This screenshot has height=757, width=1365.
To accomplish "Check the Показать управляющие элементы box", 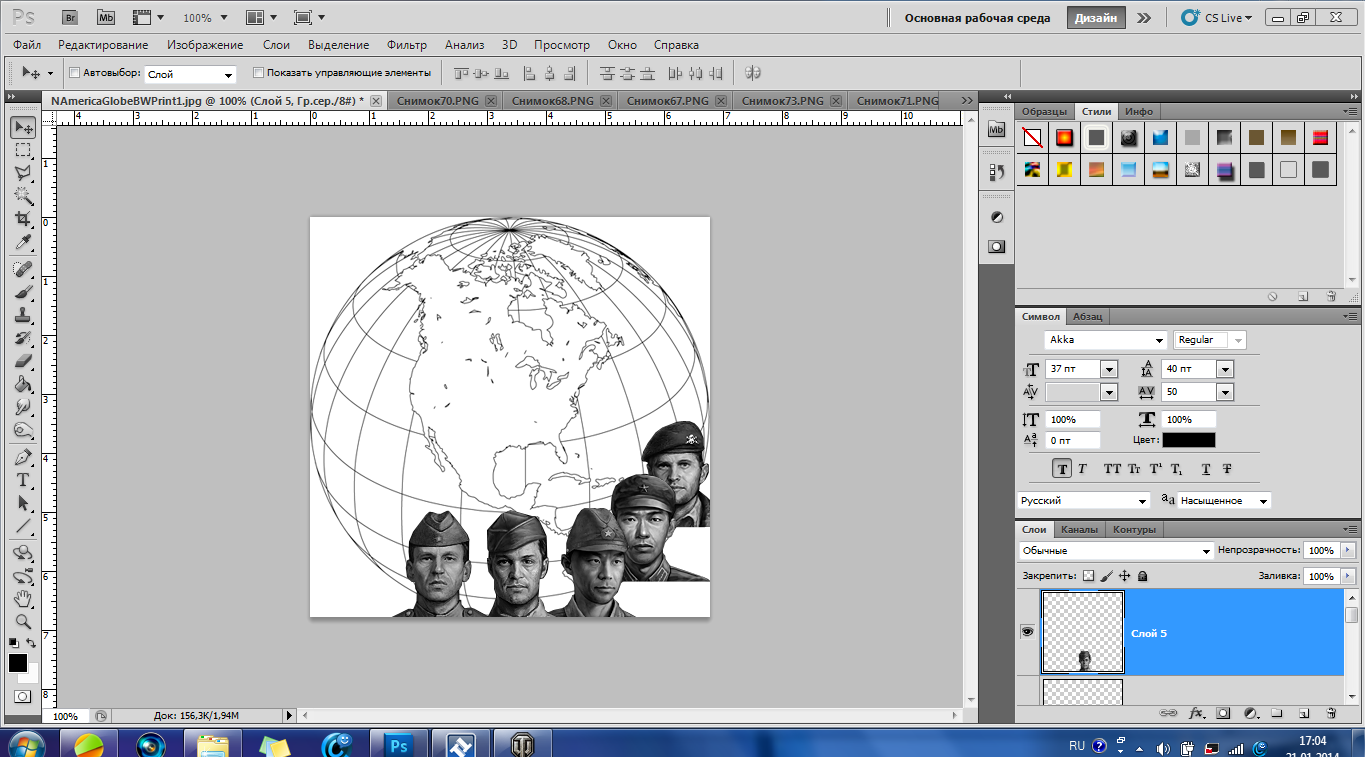I will tap(258, 73).
